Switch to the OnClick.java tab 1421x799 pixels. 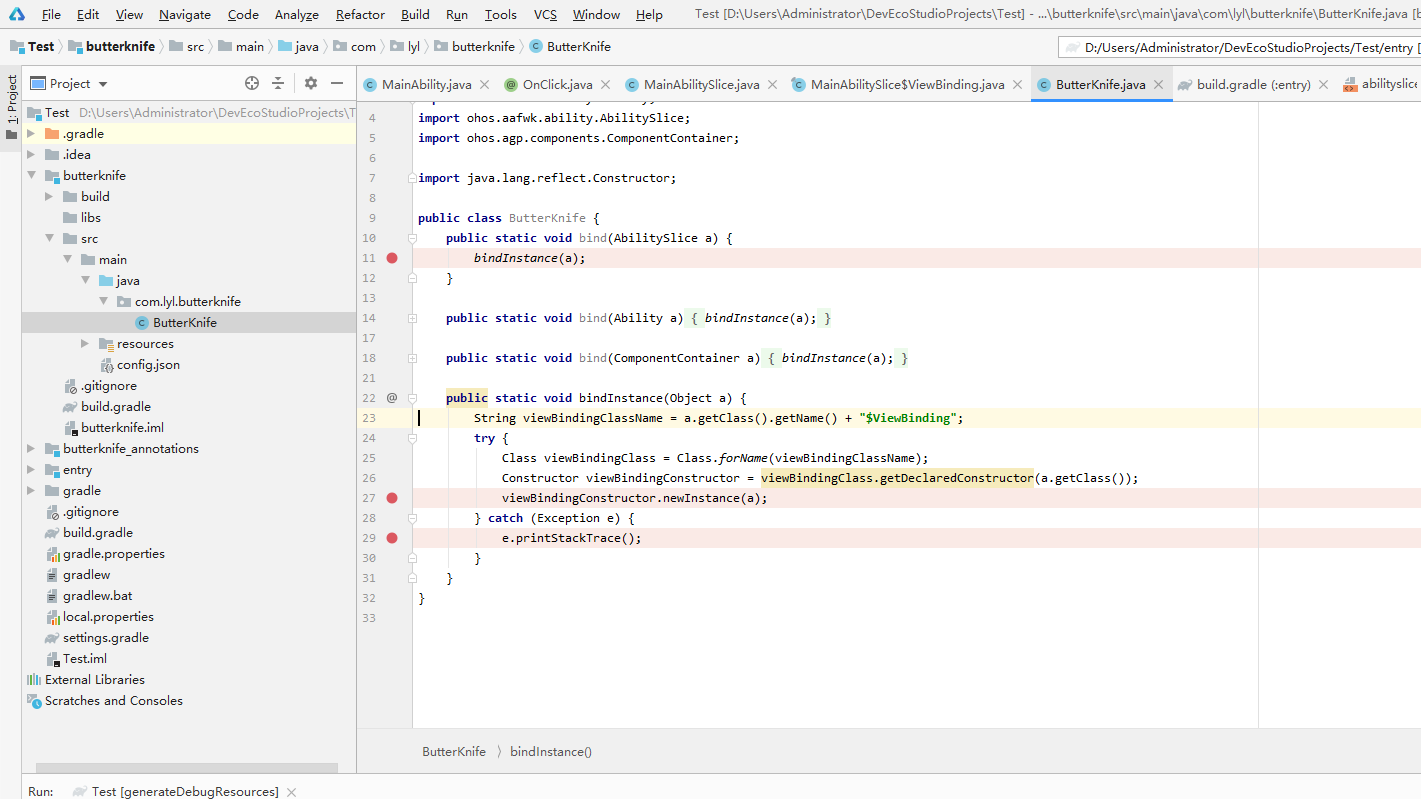(x=557, y=85)
